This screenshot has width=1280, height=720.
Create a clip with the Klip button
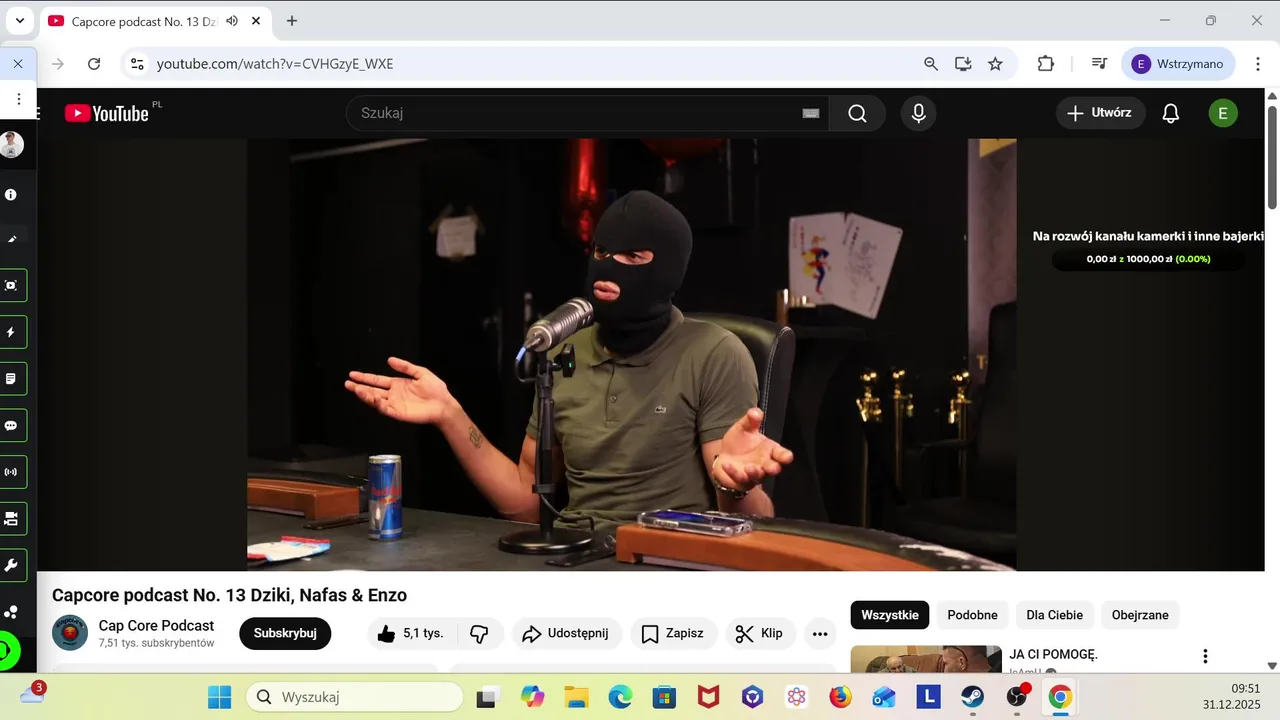click(x=761, y=633)
